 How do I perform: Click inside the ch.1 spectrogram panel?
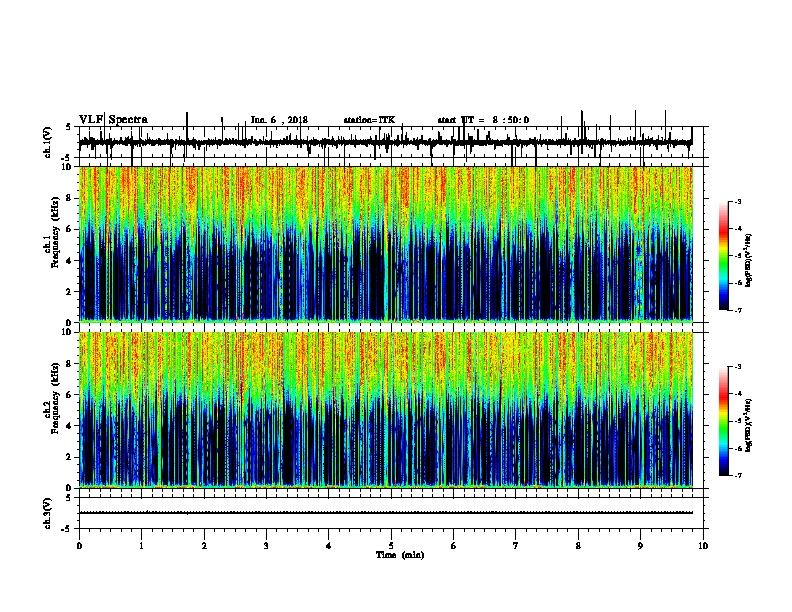pyautogui.click(x=386, y=244)
